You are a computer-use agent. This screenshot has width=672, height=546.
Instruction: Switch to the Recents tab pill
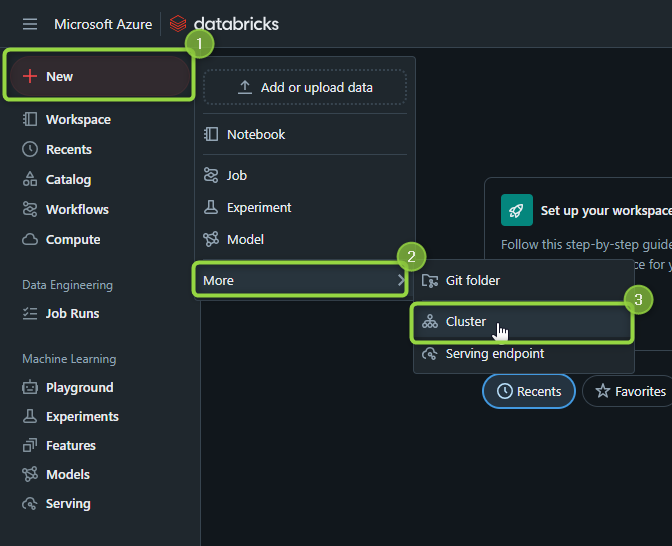click(x=529, y=391)
